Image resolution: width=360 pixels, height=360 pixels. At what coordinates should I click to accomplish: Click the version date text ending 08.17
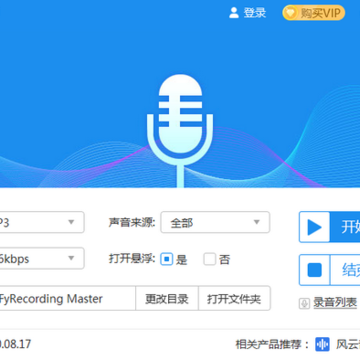[15, 344]
